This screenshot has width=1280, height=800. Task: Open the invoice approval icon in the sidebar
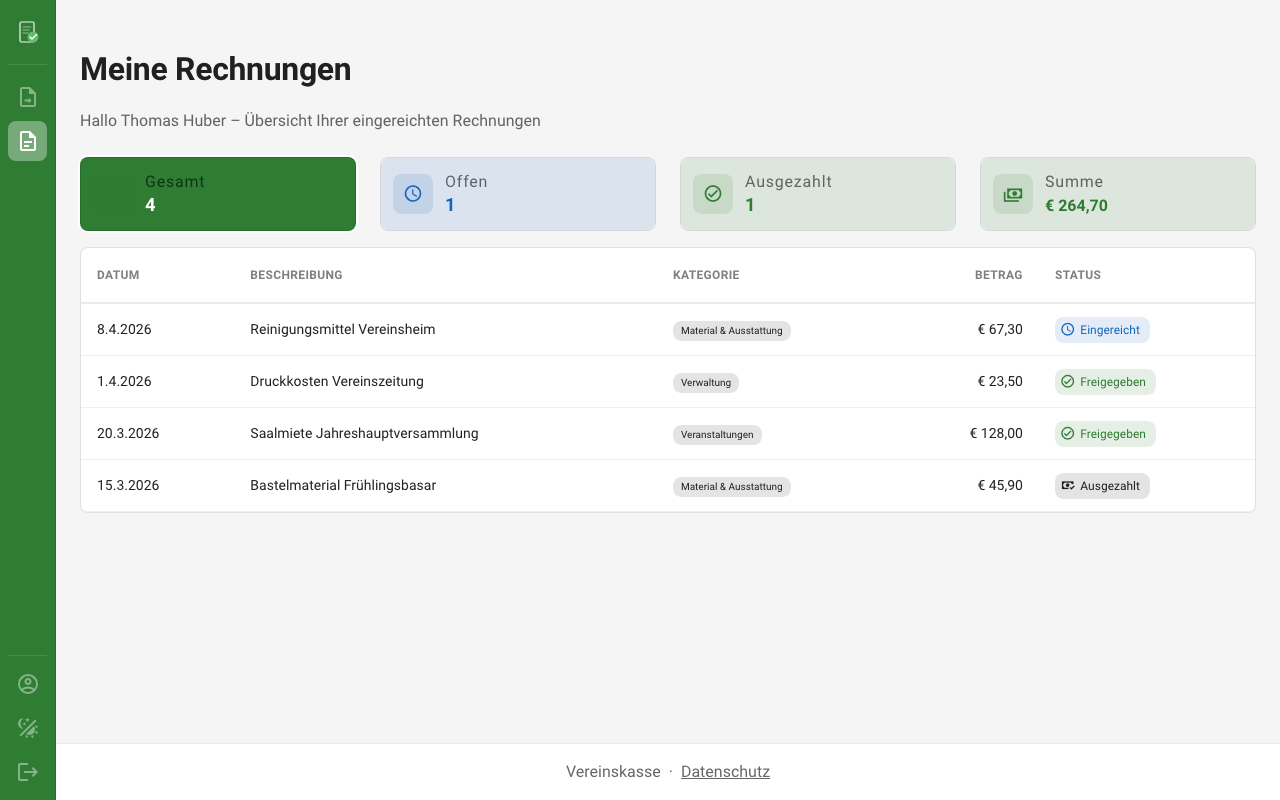pos(27,32)
